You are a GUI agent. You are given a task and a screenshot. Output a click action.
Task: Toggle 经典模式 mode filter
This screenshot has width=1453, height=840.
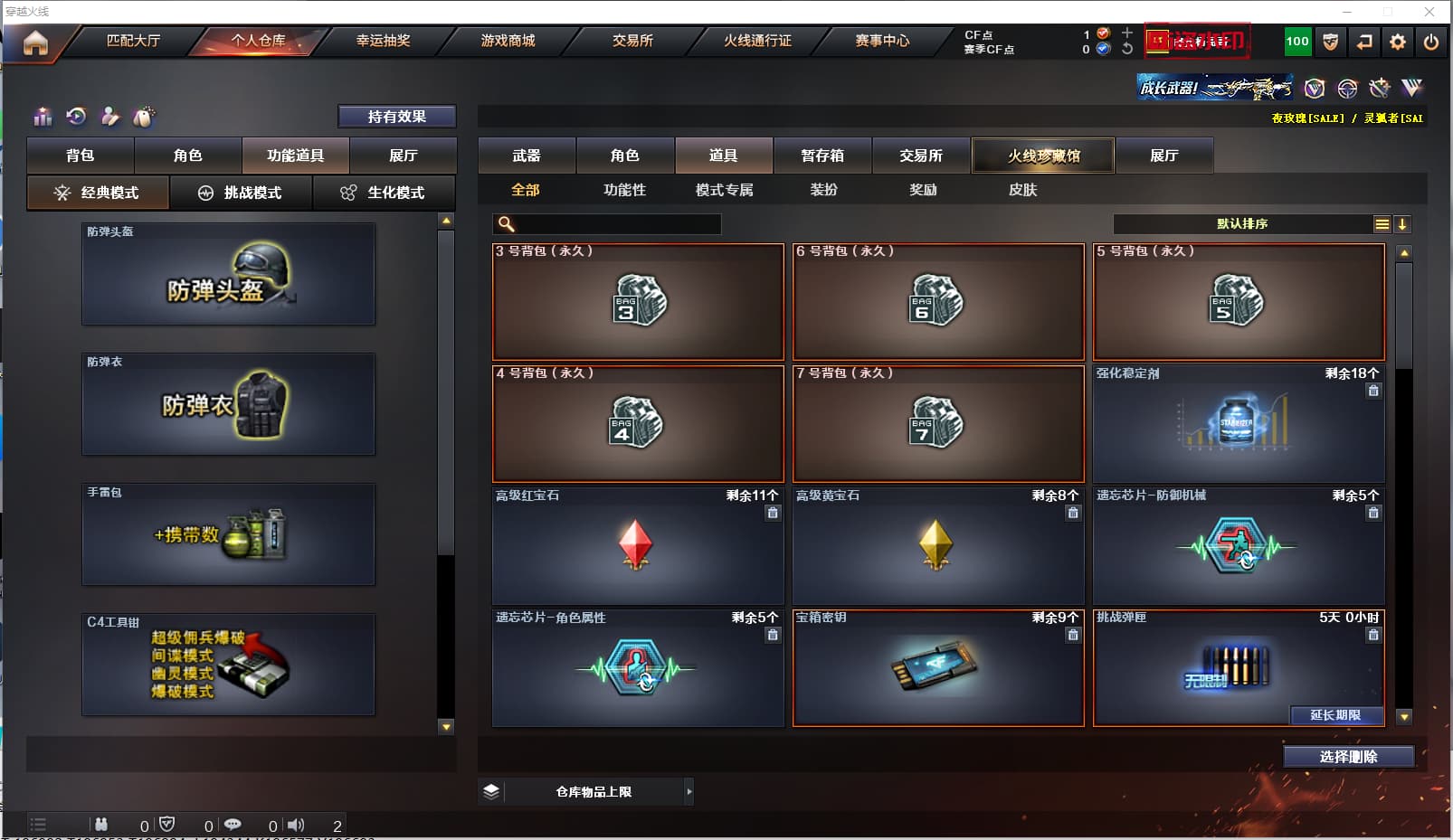coord(98,193)
